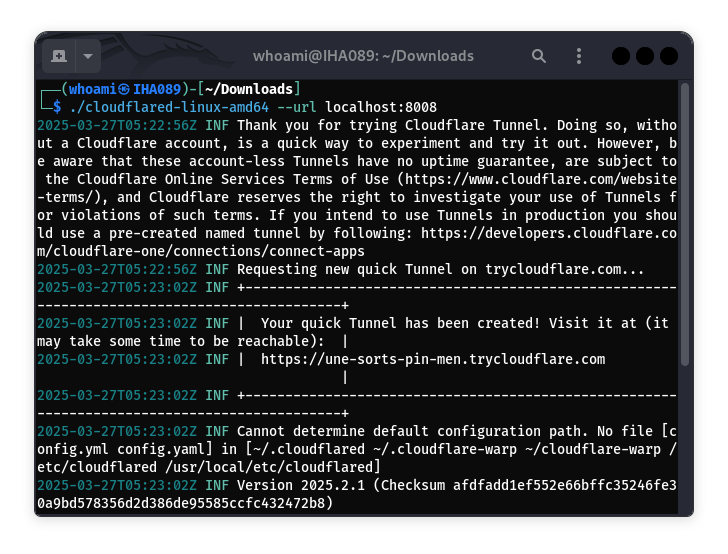Click the --url flag in the command

pos(297,107)
